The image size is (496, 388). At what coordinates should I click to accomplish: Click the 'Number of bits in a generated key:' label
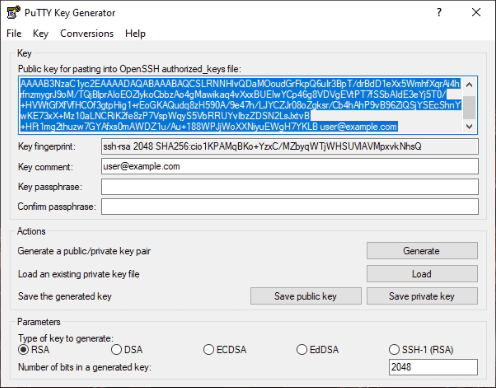point(85,367)
